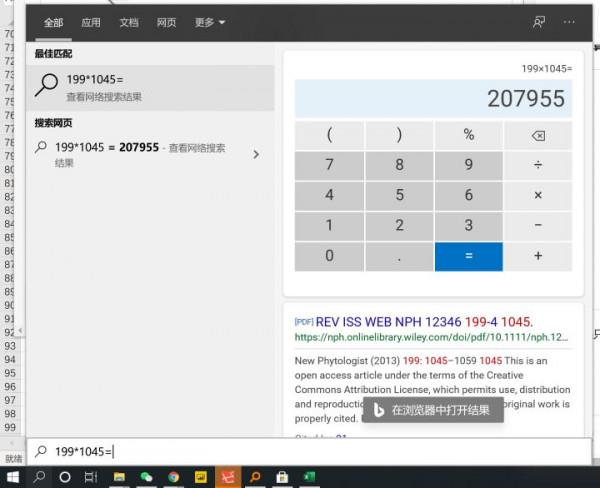Image resolution: width=600 pixels, height=488 pixels.
Task: Open web result 199*1045 = 207955
Action: 140,154
